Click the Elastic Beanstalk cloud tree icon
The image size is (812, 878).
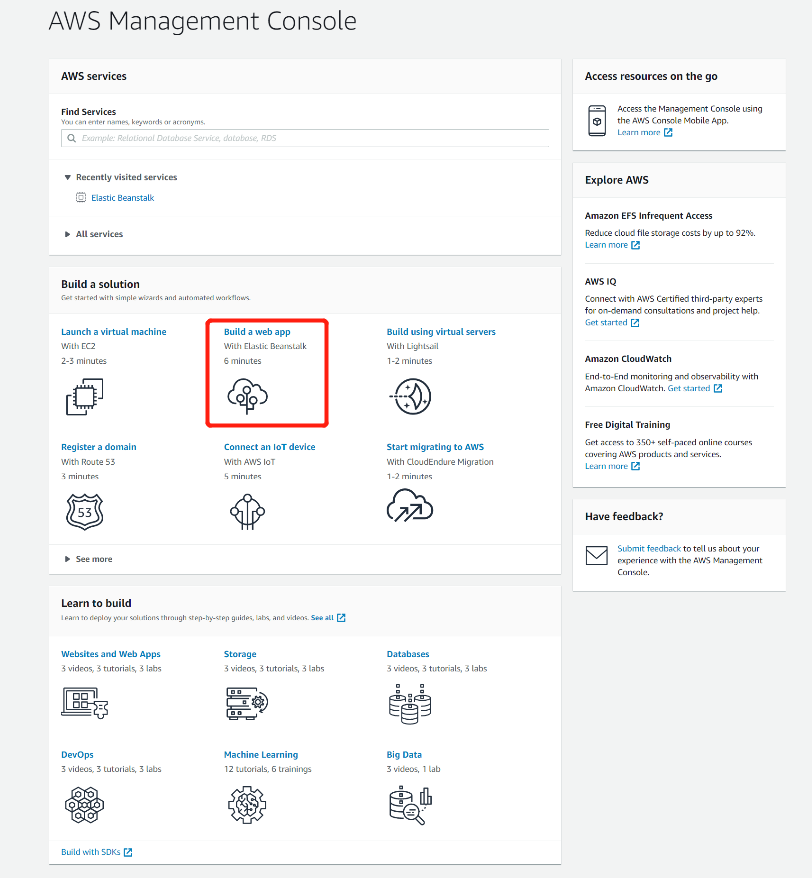pos(248,396)
